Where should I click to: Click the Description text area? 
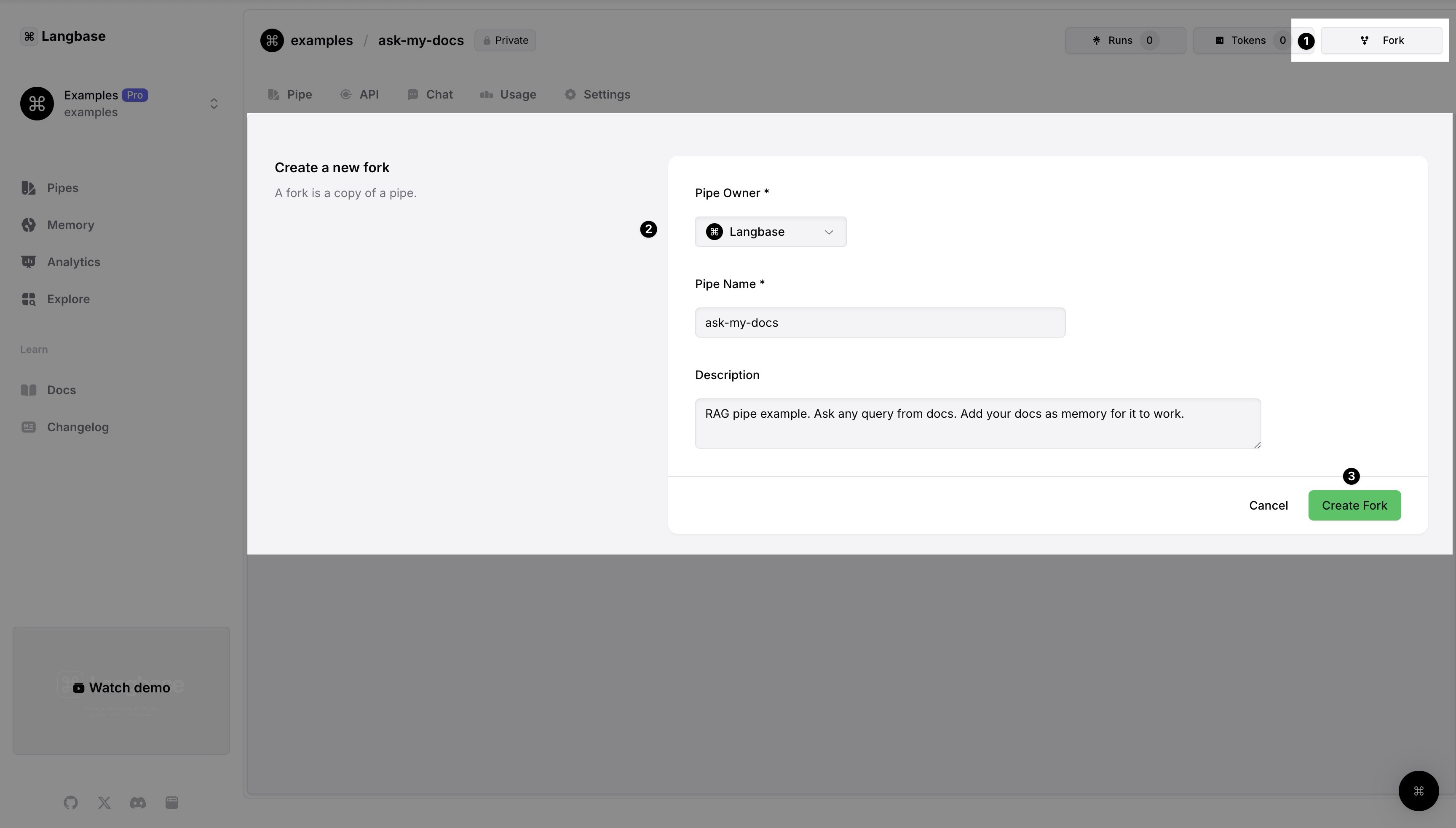tap(978, 423)
